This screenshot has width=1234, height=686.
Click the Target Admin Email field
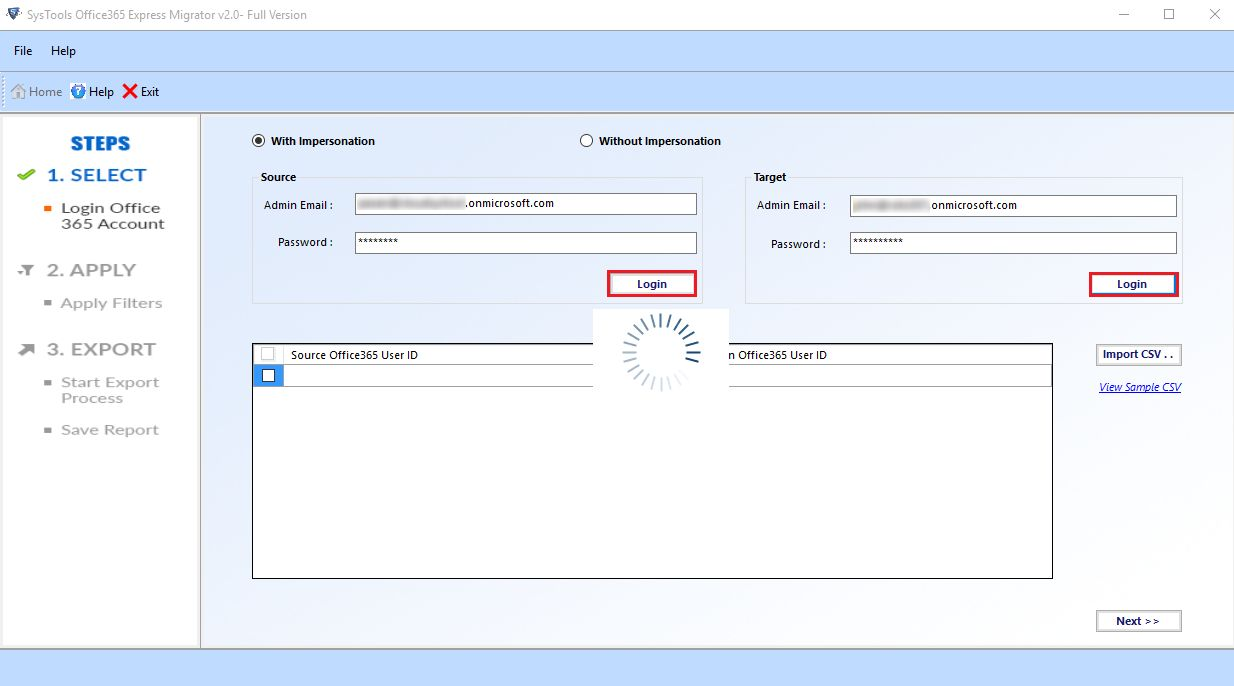1014,206
